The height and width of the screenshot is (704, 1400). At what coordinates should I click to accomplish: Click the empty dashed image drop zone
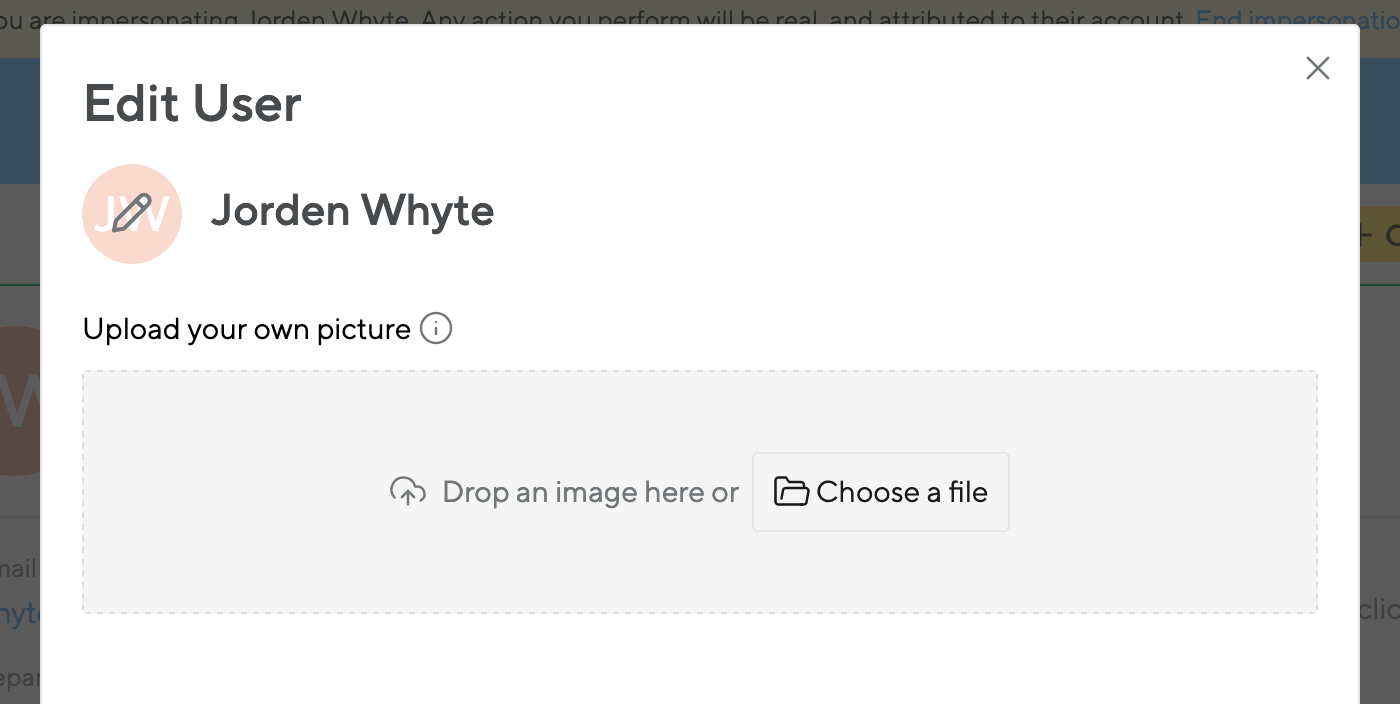pos(700,492)
